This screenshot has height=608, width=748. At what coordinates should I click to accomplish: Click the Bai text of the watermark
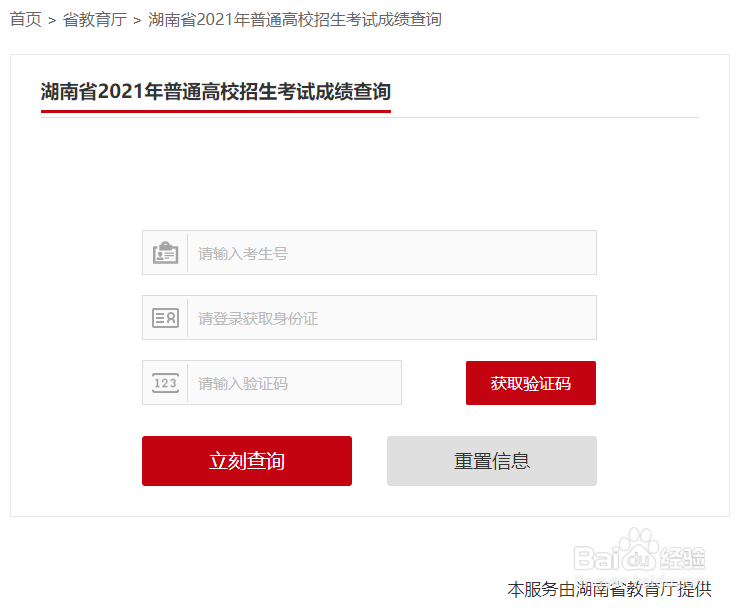coord(598,559)
